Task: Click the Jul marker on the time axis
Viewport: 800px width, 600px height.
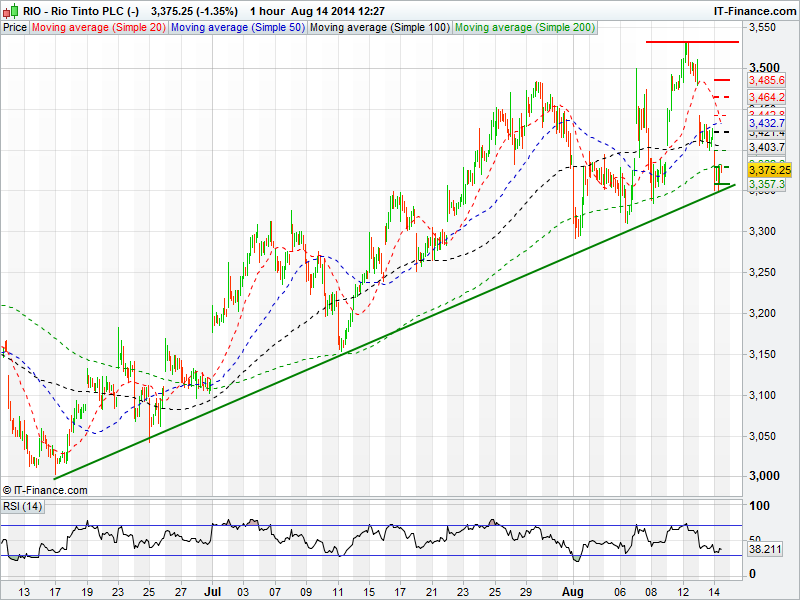Action: coord(210,592)
